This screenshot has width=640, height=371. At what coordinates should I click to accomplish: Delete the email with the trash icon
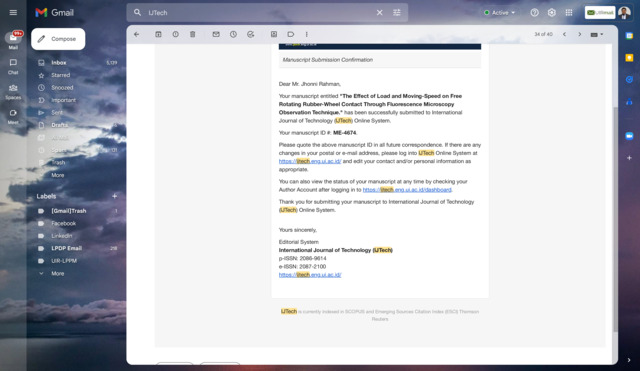[193, 35]
